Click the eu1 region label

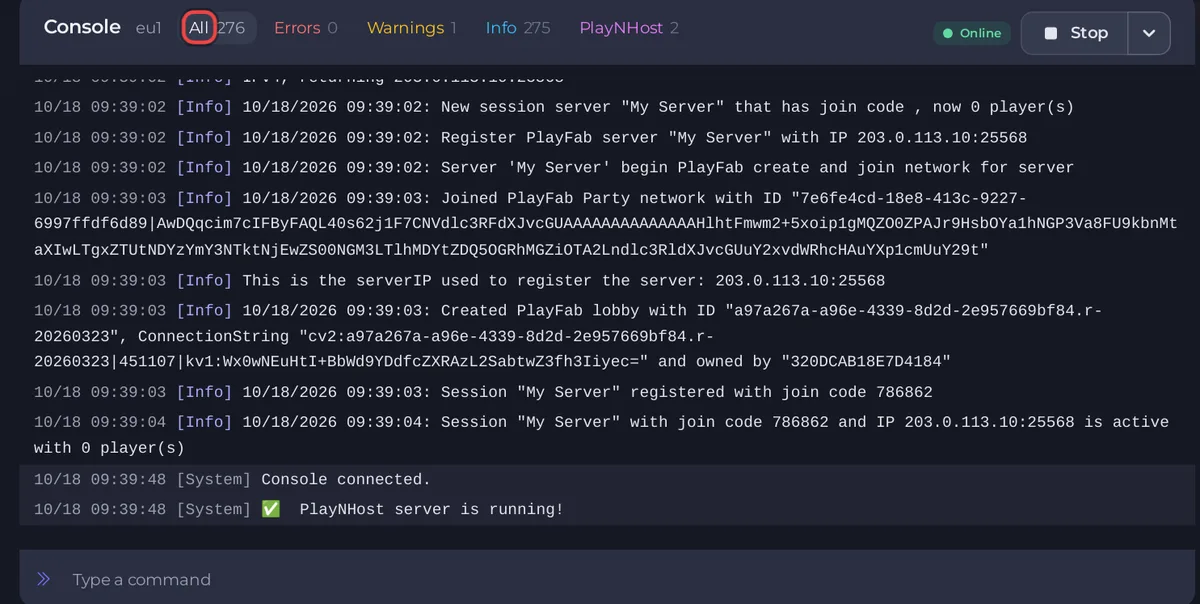point(148,28)
